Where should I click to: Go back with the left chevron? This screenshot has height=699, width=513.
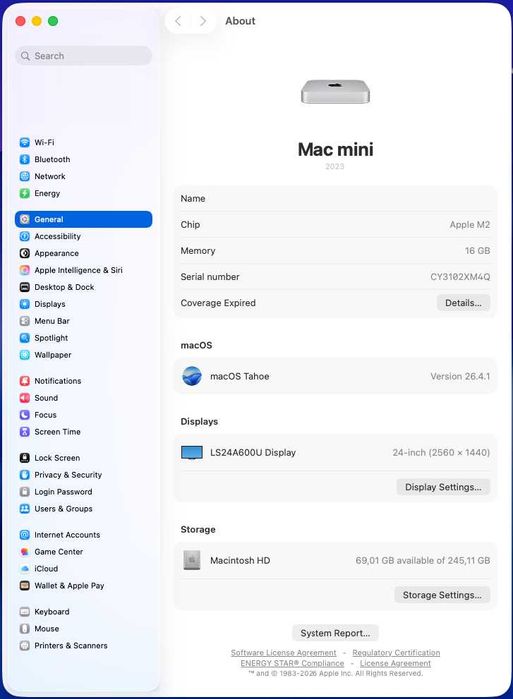pos(178,21)
